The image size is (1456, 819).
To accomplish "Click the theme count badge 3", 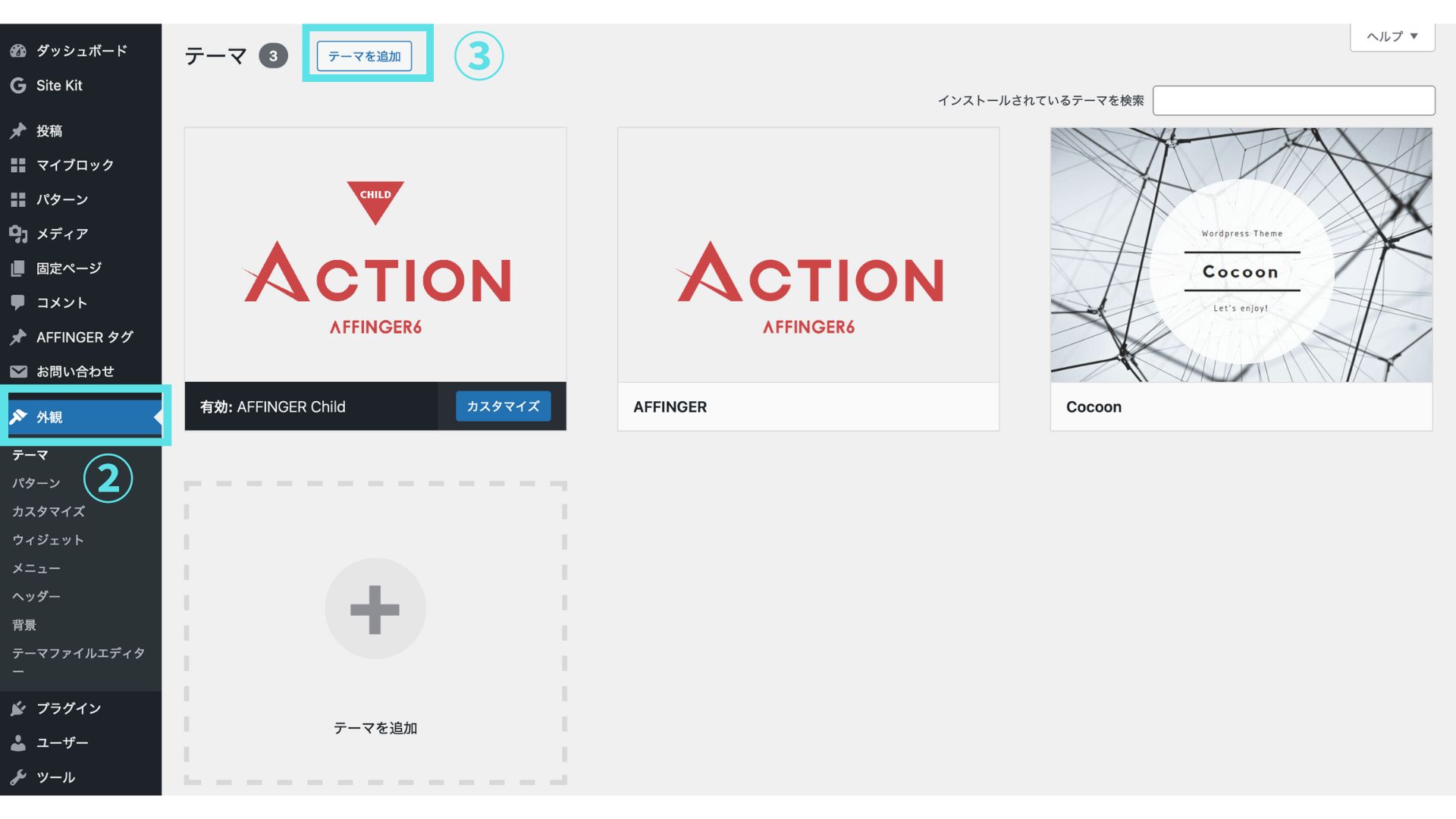I will [274, 56].
